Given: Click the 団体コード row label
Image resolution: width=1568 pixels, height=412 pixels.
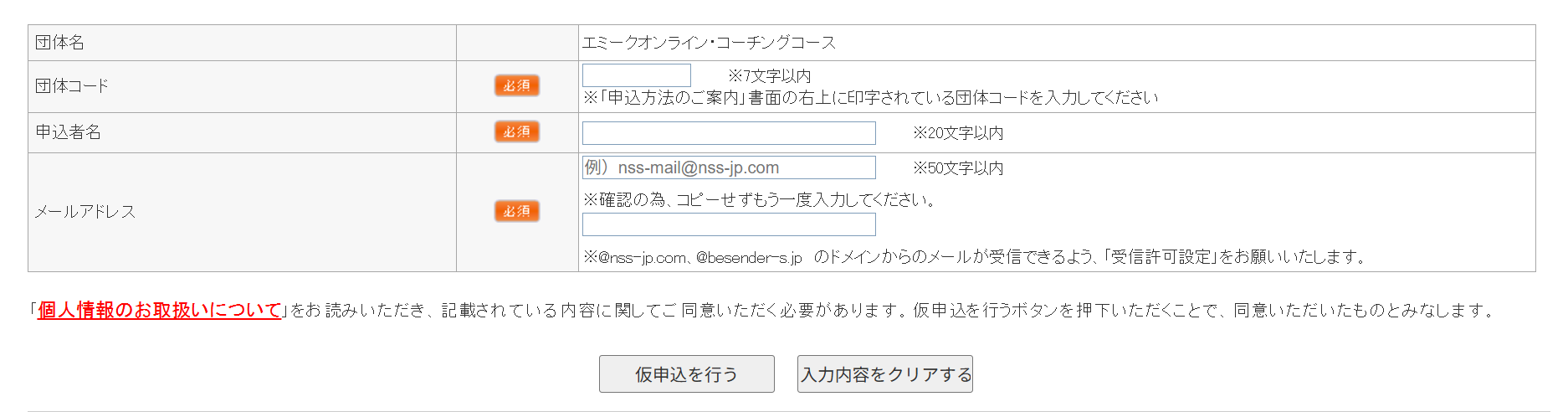Looking at the screenshot, I should point(72,86).
